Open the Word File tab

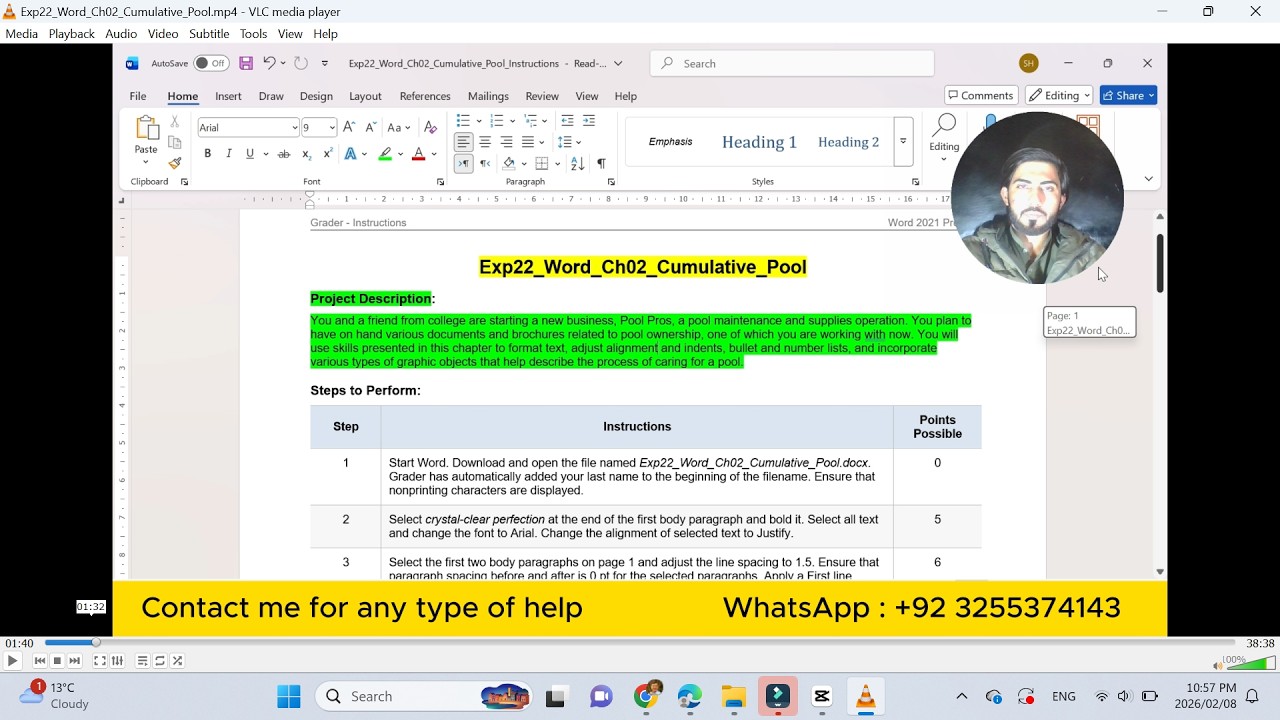click(138, 96)
